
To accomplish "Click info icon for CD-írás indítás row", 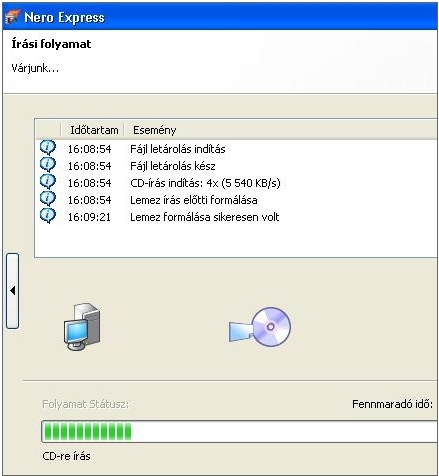I will point(48,181).
